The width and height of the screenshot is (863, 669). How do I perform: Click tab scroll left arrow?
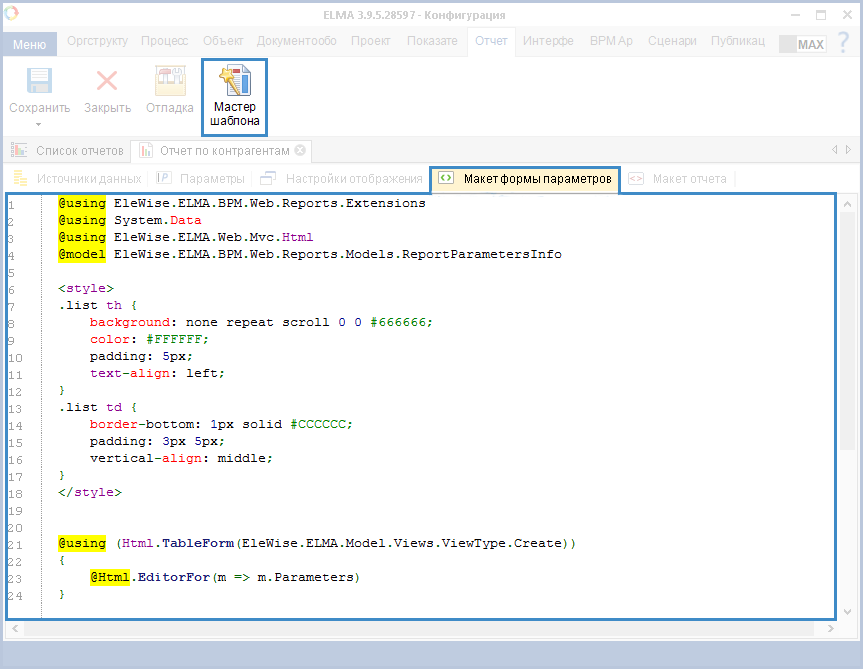click(835, 150)
